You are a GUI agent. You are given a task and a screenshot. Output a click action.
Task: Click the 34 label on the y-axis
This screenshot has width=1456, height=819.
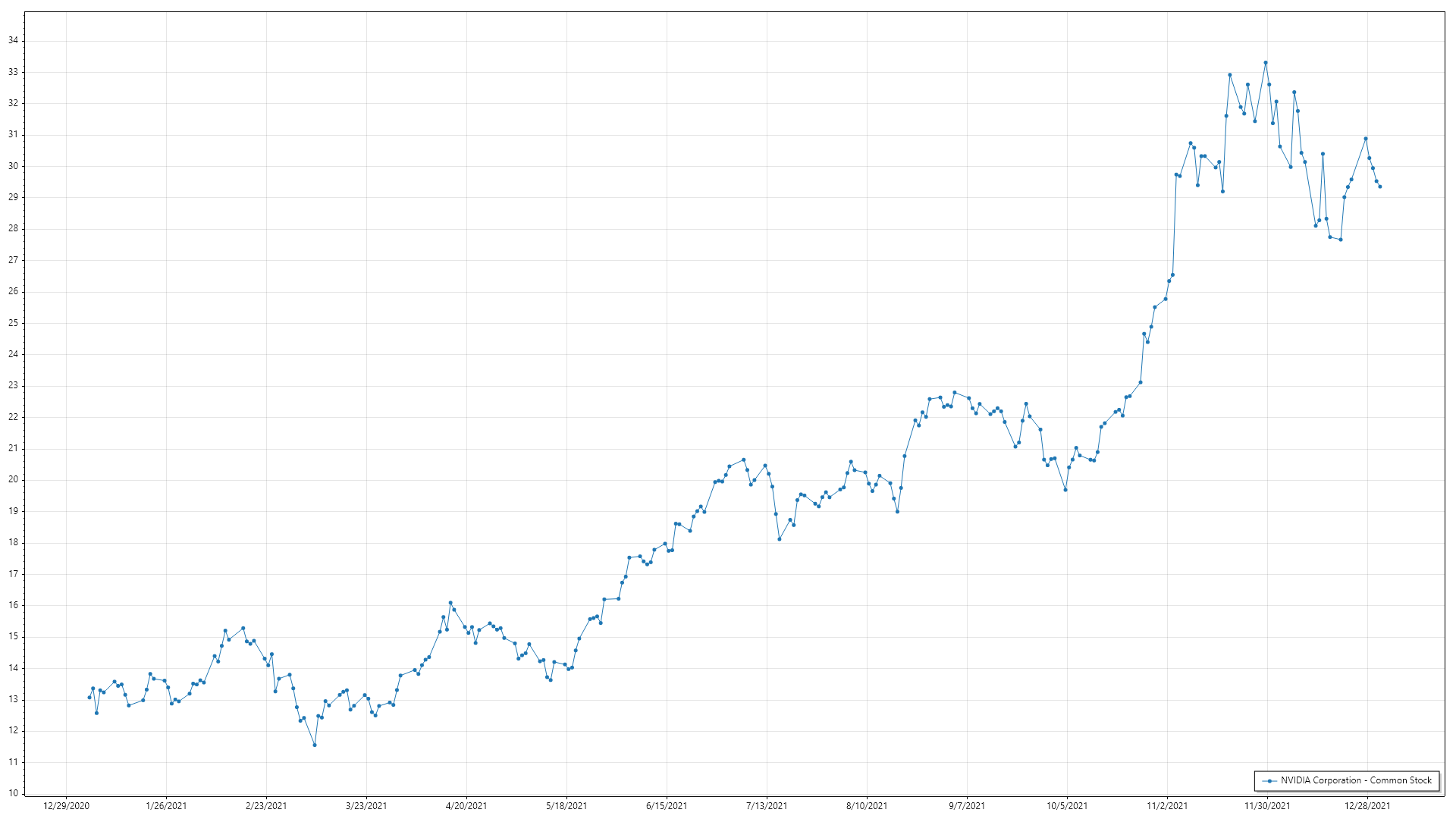(13, 41)
